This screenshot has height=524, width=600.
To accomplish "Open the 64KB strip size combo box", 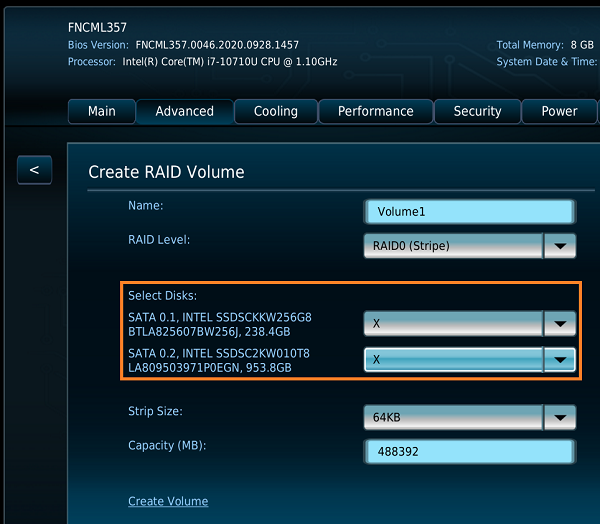I will point(453,416).
